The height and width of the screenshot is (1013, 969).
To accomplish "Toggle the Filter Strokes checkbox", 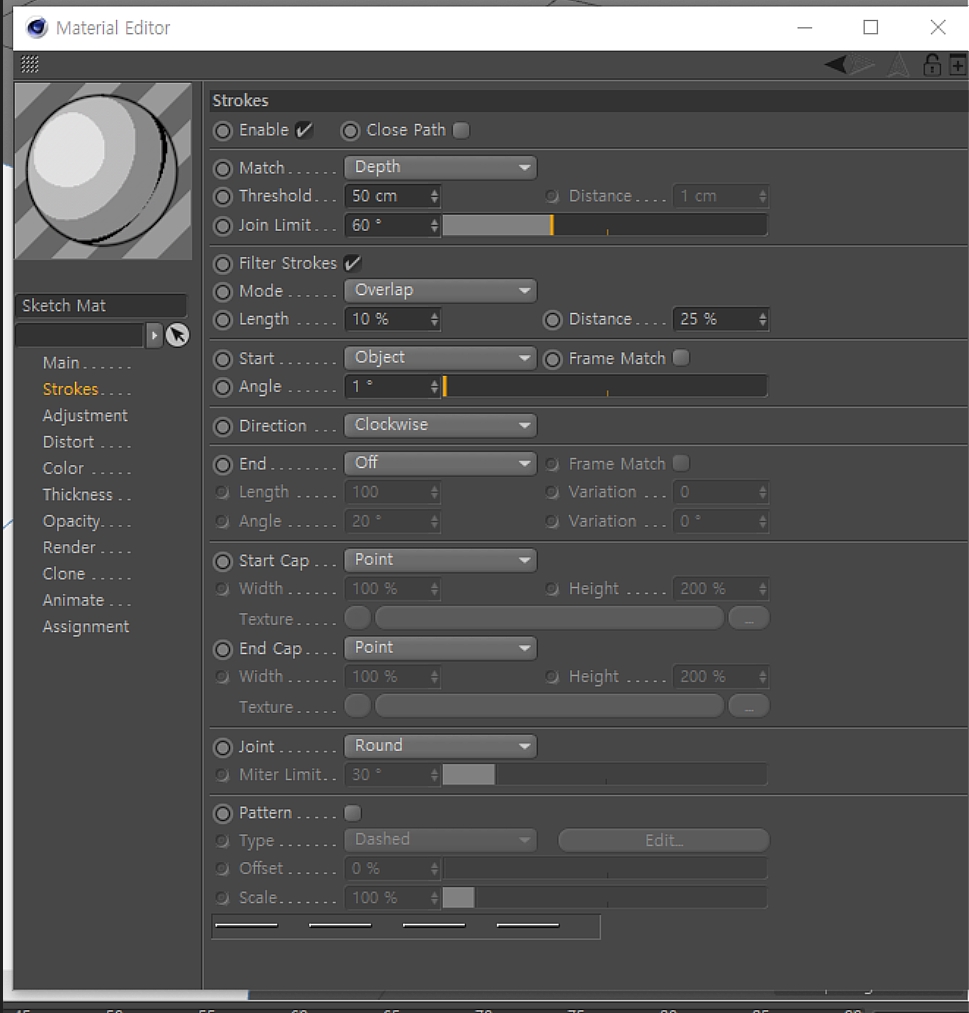I will pos(353,264).
